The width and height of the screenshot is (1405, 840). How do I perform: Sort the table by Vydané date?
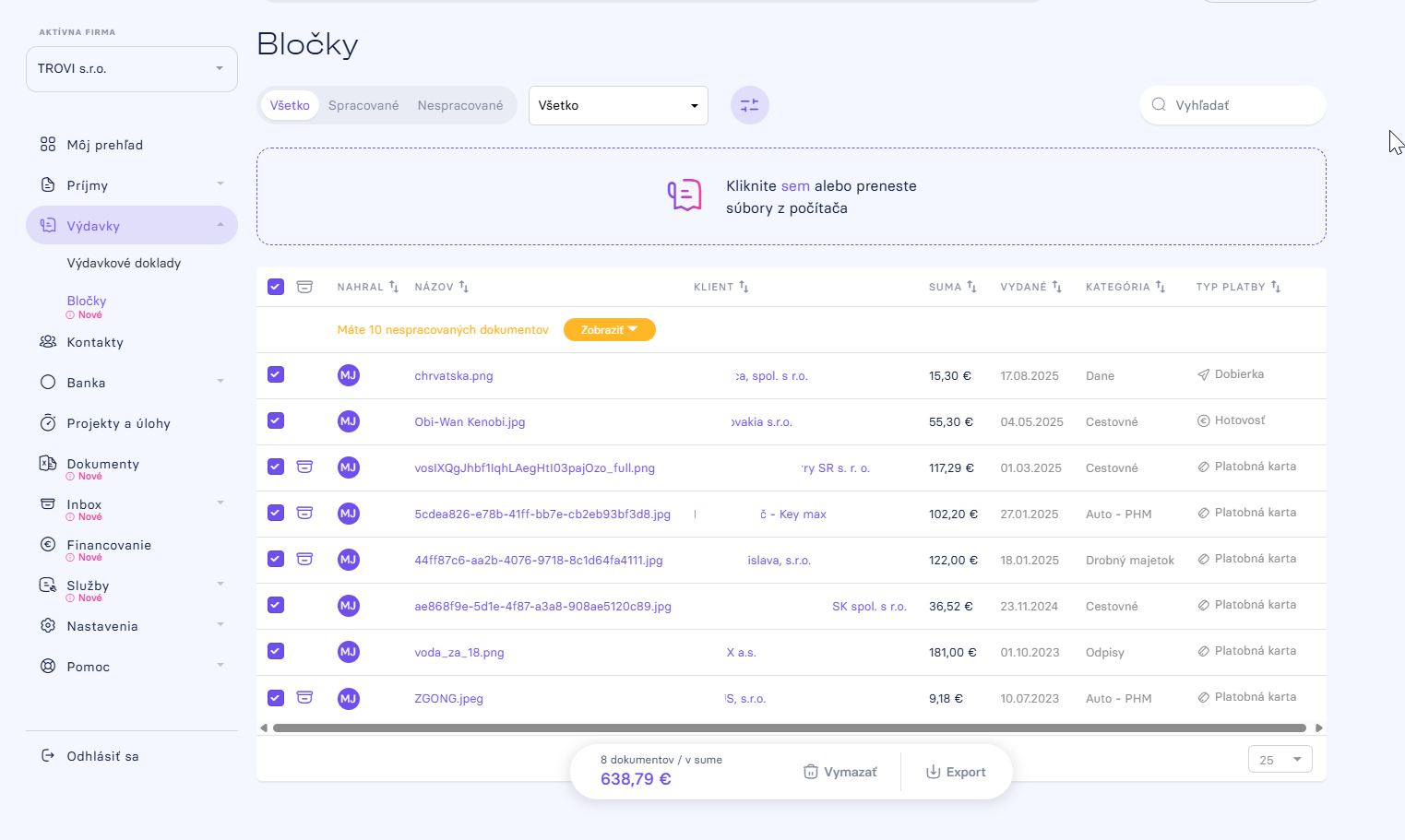click(x=1057, y=287)
